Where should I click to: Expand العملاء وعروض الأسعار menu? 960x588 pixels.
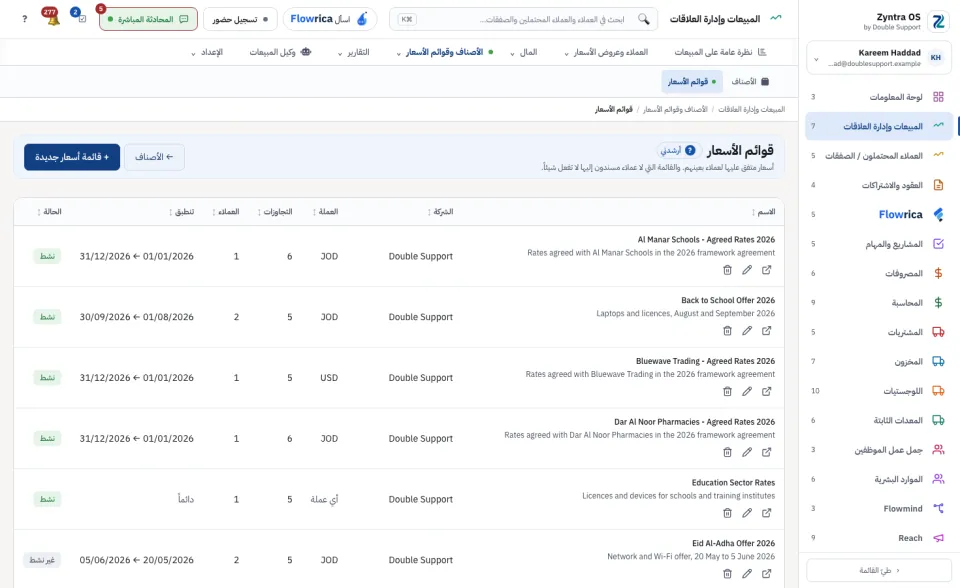606,52
